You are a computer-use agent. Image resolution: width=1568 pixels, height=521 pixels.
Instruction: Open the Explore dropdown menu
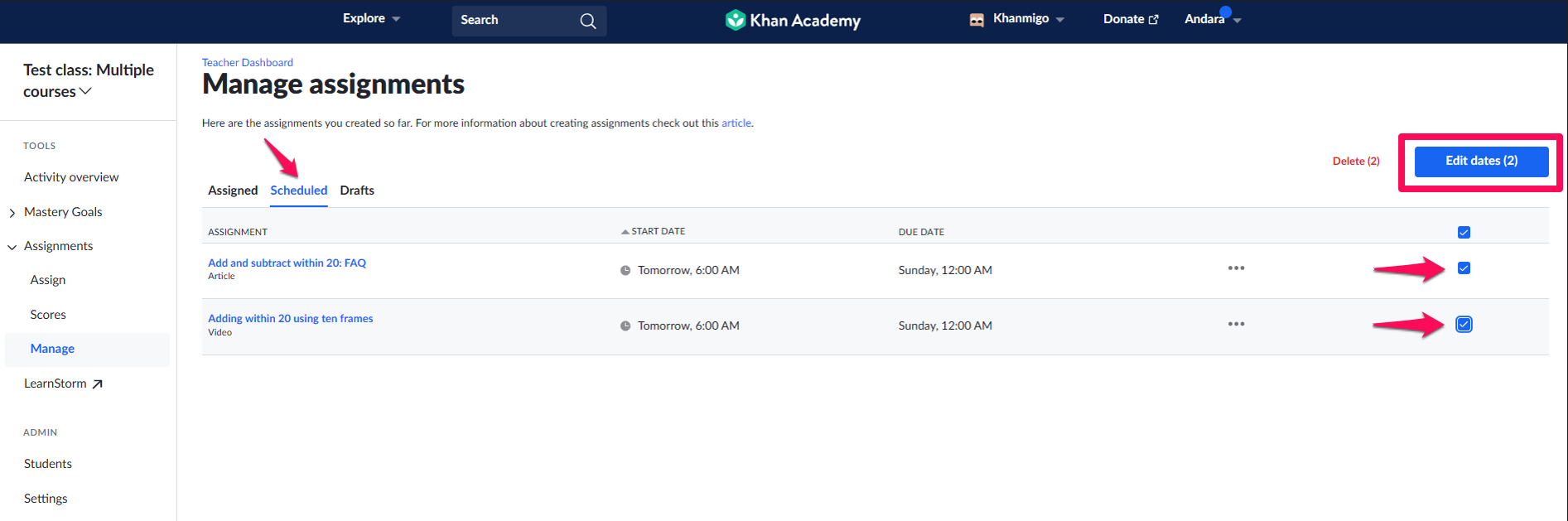coord(371,19)
